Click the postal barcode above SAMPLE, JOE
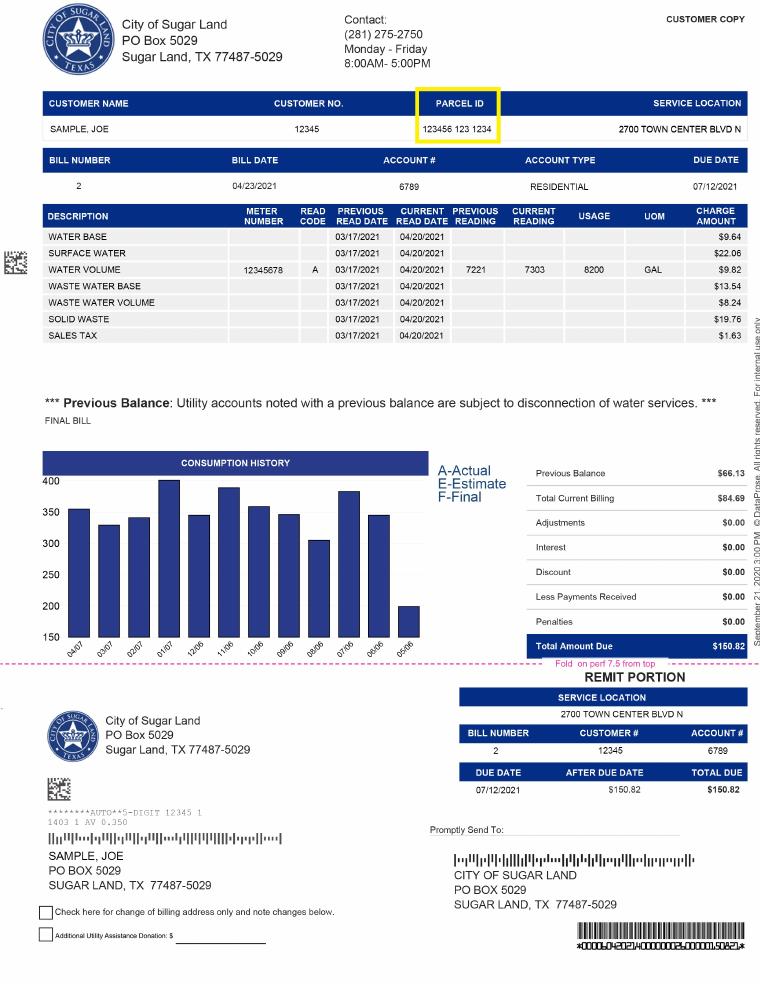Image resolution: width=760 pixels, height=984 pixels. pyautogui.click(x=165, y=838)
